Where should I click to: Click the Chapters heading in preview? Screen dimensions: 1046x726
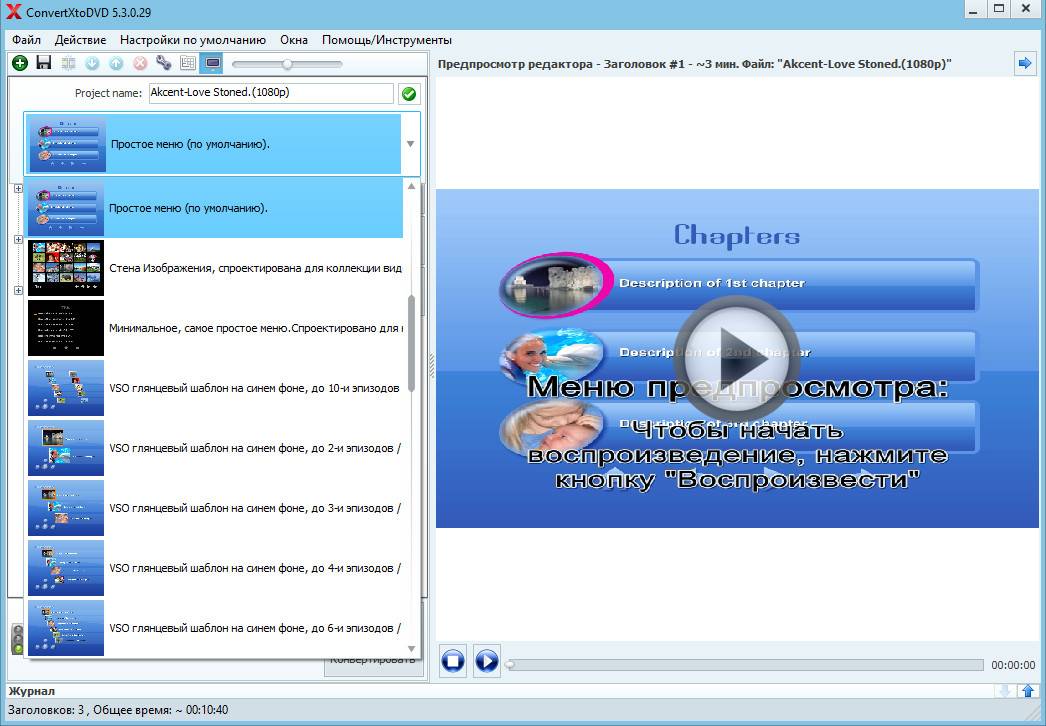pyautogui.click(x=736, y=236)
